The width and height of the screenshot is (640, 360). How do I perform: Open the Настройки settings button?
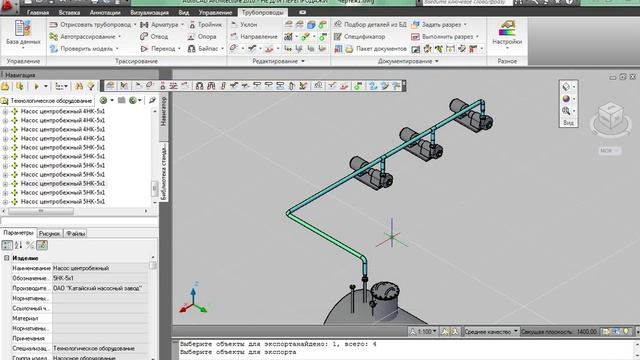click(x=507, y=34)
